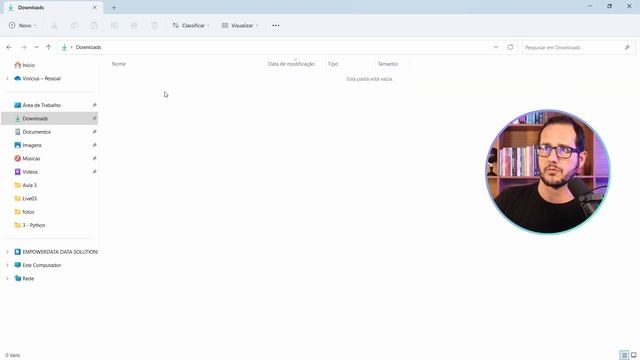Open the Aula 3 folder
Screen dimensions: 640x360
click(x=25, y=185)
